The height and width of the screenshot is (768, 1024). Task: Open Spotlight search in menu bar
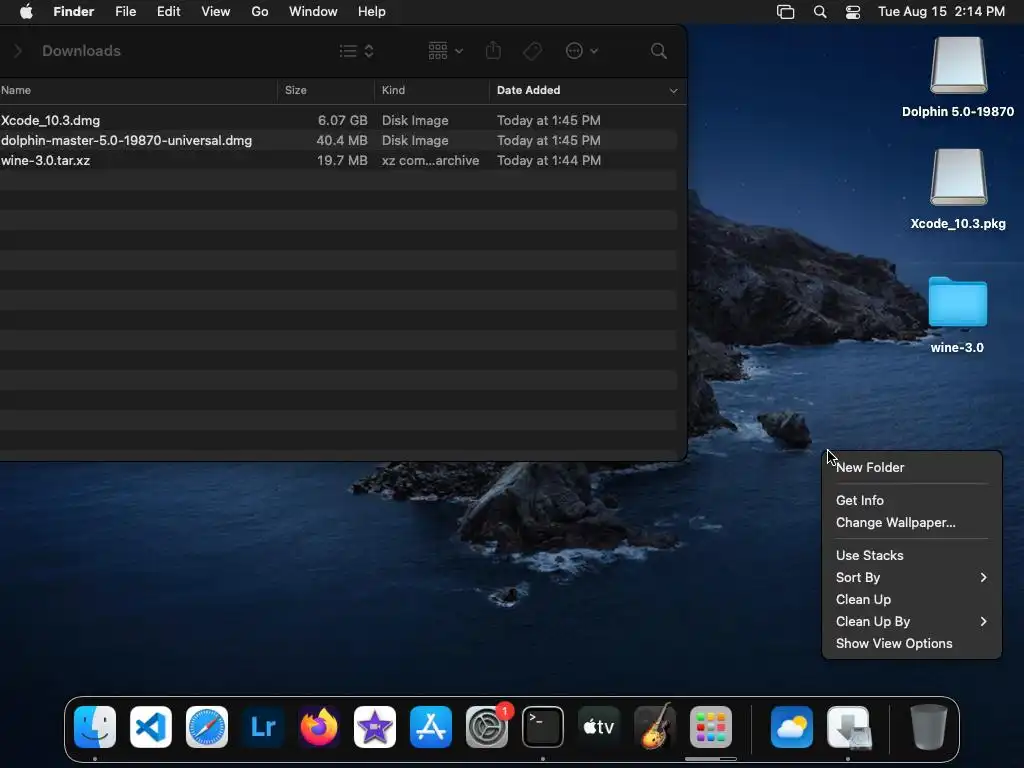820,12
